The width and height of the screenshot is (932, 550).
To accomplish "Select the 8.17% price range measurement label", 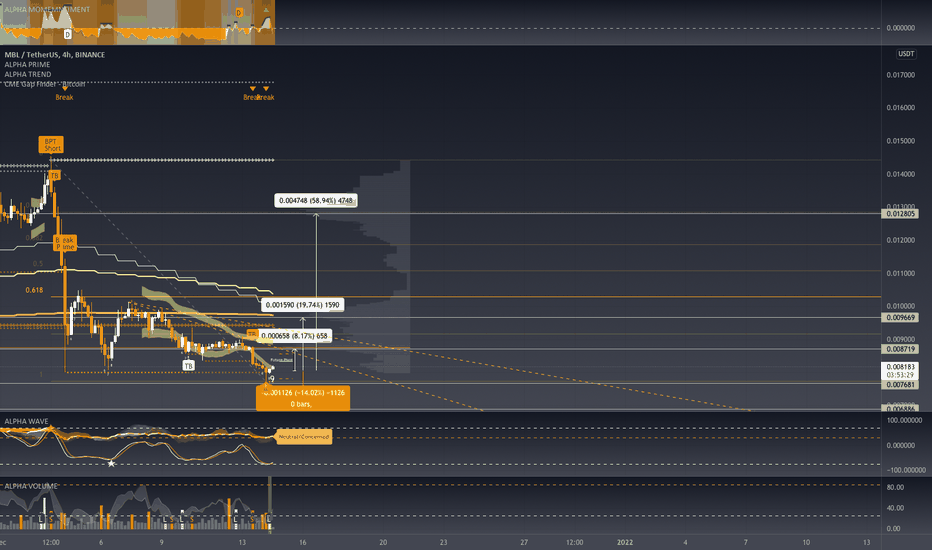I will click(295, 336).
